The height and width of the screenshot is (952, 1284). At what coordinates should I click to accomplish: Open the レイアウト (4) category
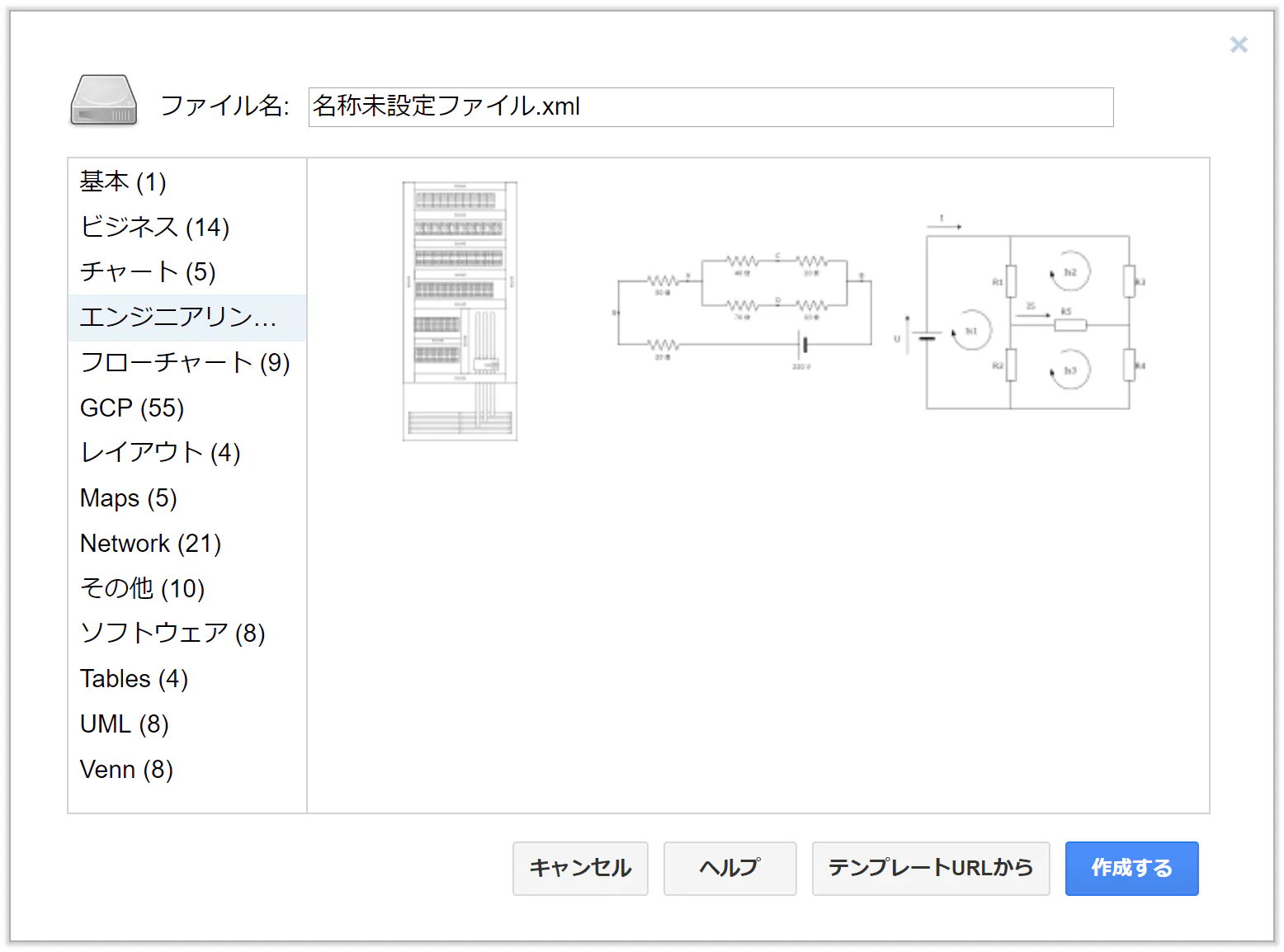pyautogui.click(x=187, y=453)
